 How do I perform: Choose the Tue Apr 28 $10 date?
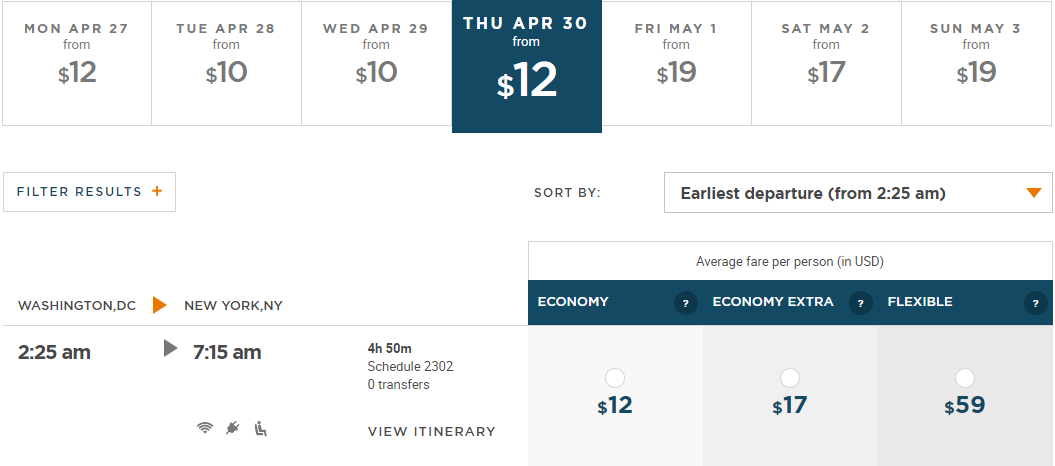[x=226, y=63]
